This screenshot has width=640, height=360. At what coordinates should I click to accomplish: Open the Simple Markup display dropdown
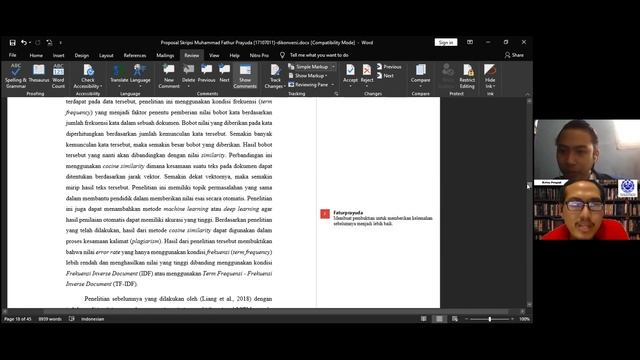[x=312, y=67]
